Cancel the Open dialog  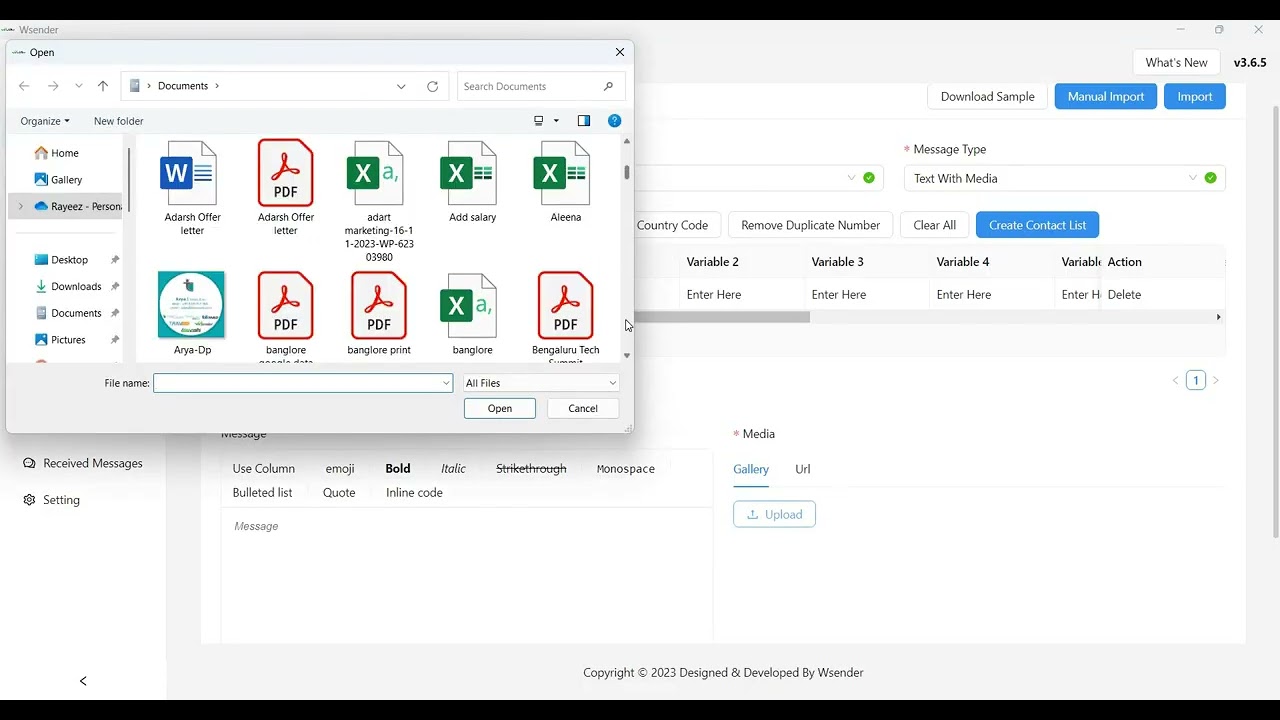pyautogui.click(x=583, y=408)
